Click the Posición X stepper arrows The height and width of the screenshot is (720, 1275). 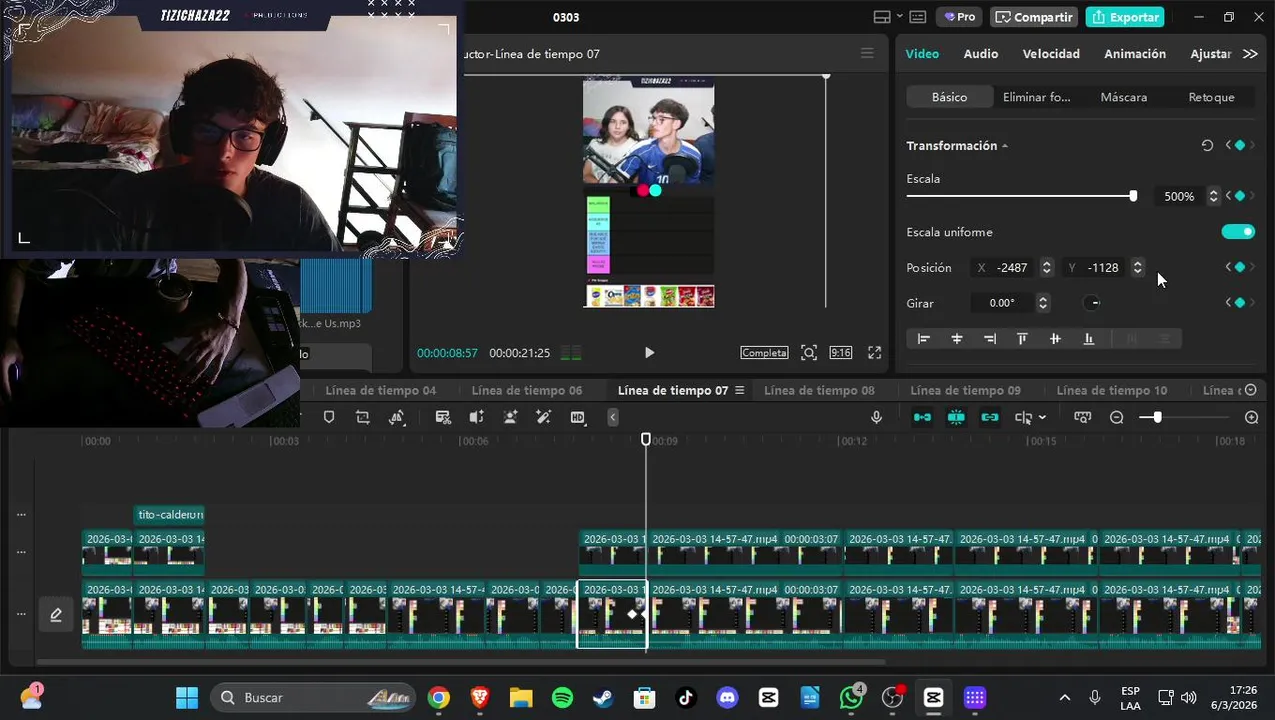tap(1046, 267)
